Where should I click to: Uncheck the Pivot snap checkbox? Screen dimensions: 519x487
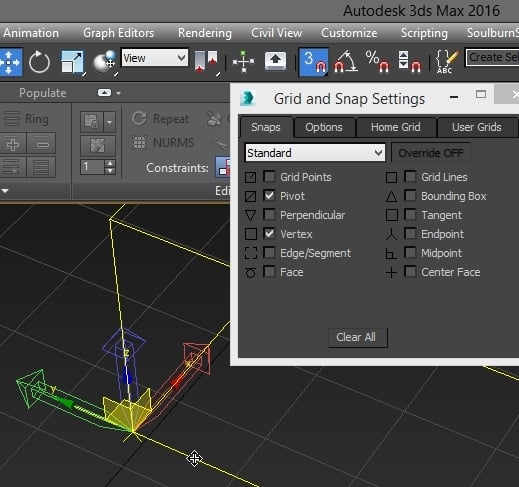click(x=269, y=195)
